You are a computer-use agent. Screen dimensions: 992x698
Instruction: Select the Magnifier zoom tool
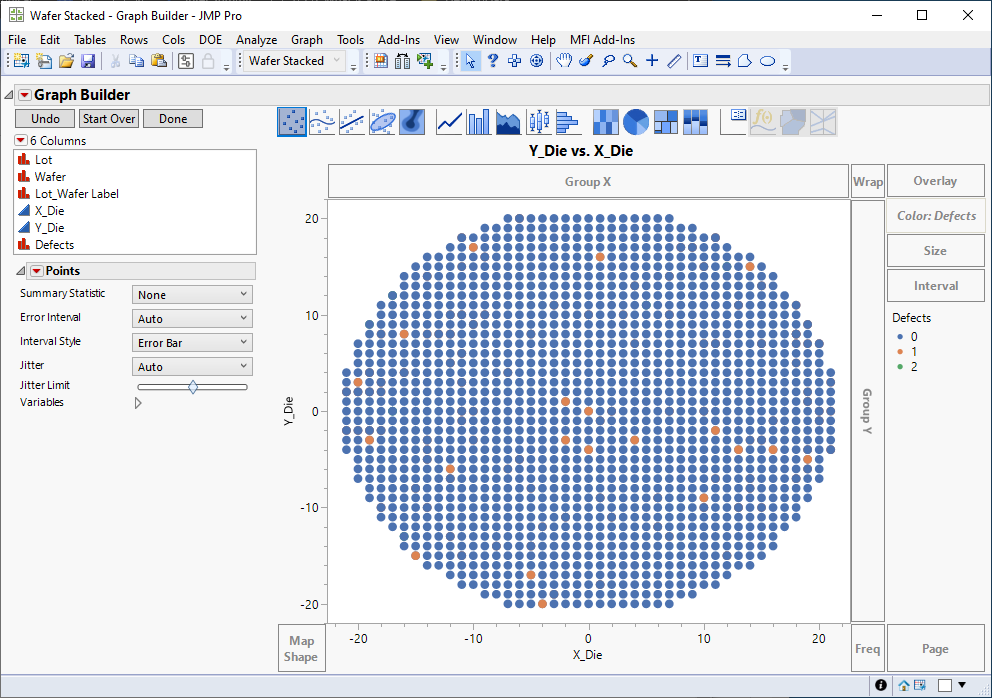coord(629,61)
